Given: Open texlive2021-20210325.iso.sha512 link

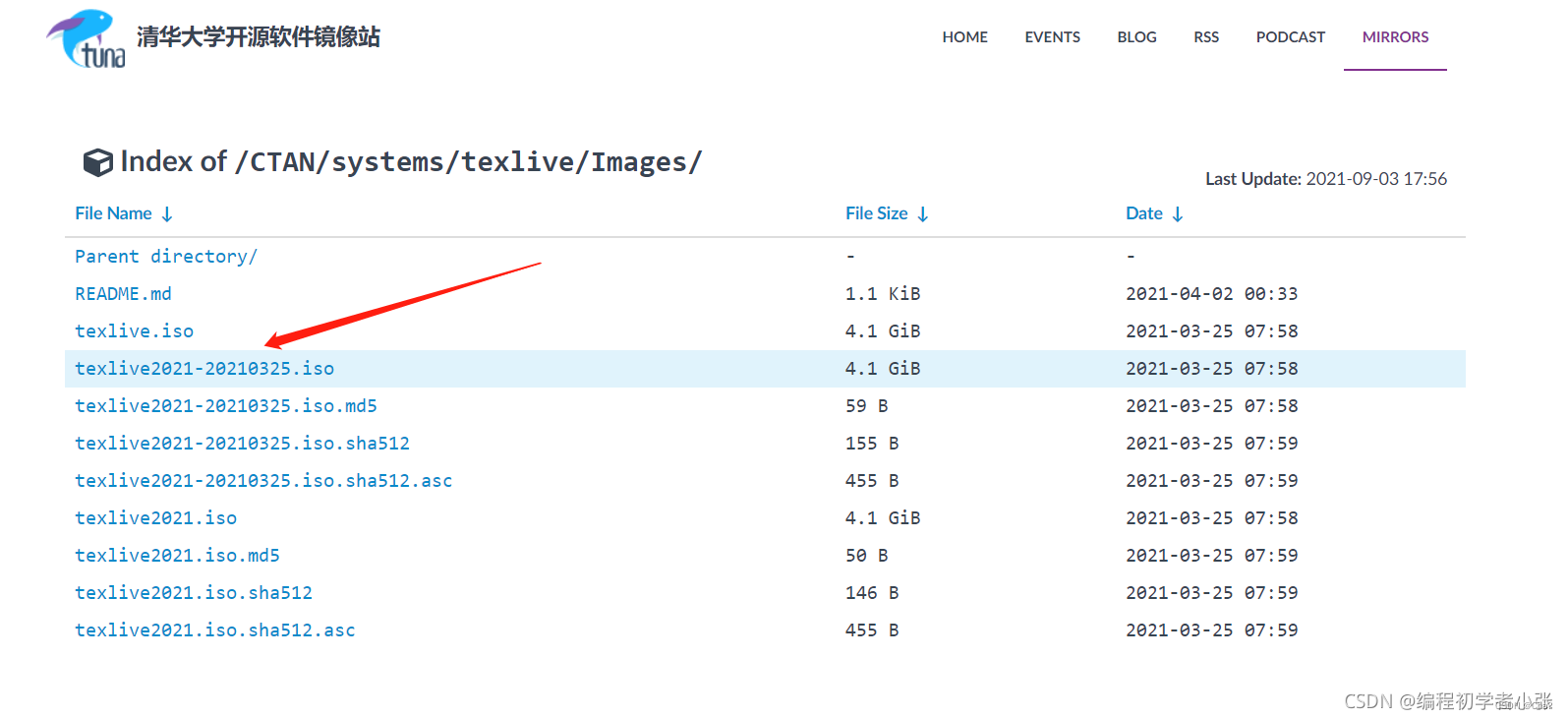Looking at the screenshot, I should pos(242,444).
